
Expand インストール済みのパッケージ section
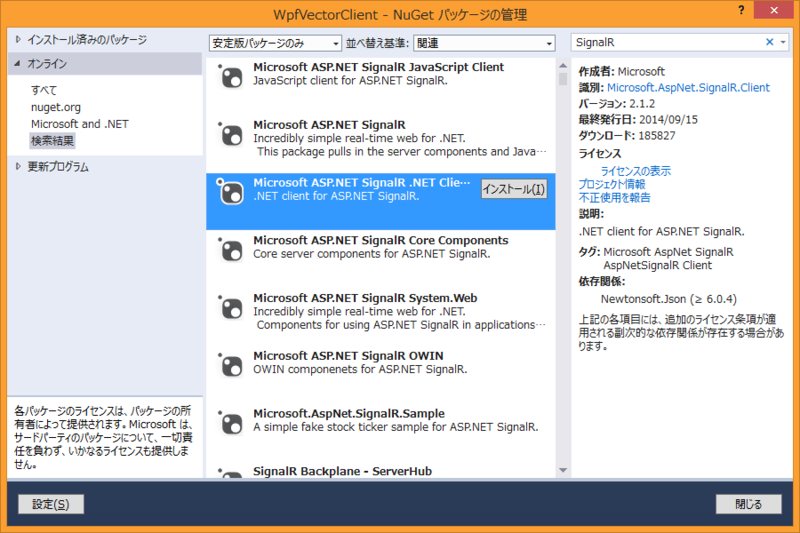18,39
